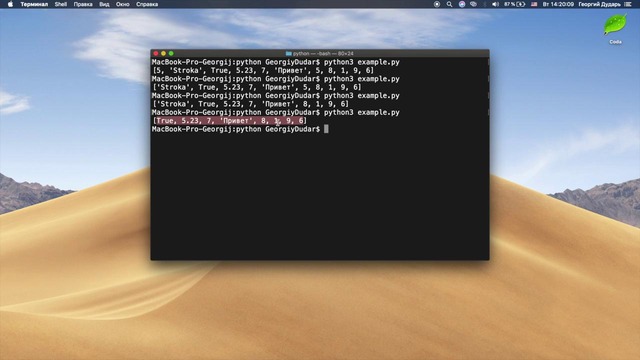This screenshot has height=360, width=640.
Task: Open the volume control icon
Action: pos(495,4)
